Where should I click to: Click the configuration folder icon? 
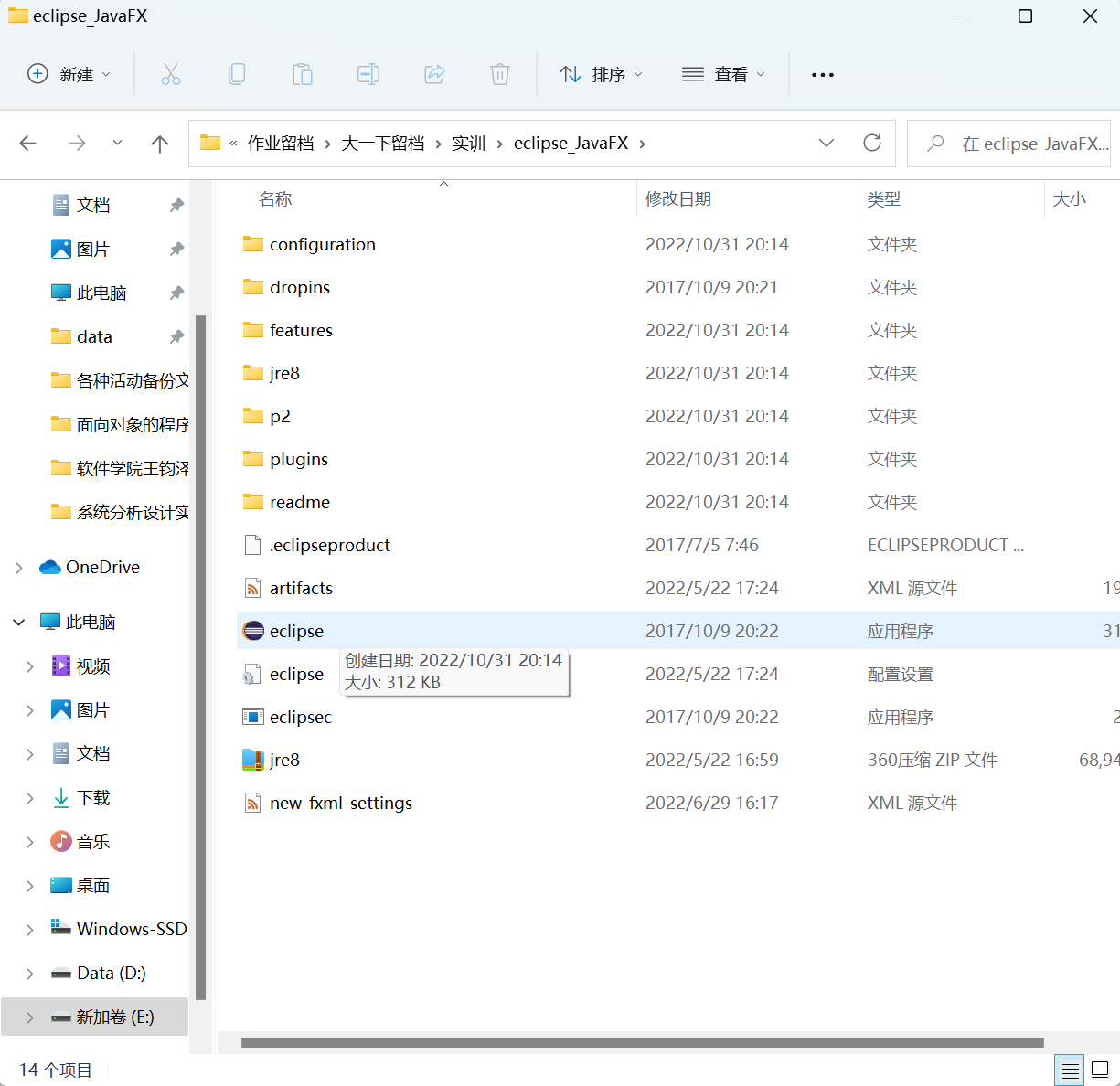coord(252,244)
